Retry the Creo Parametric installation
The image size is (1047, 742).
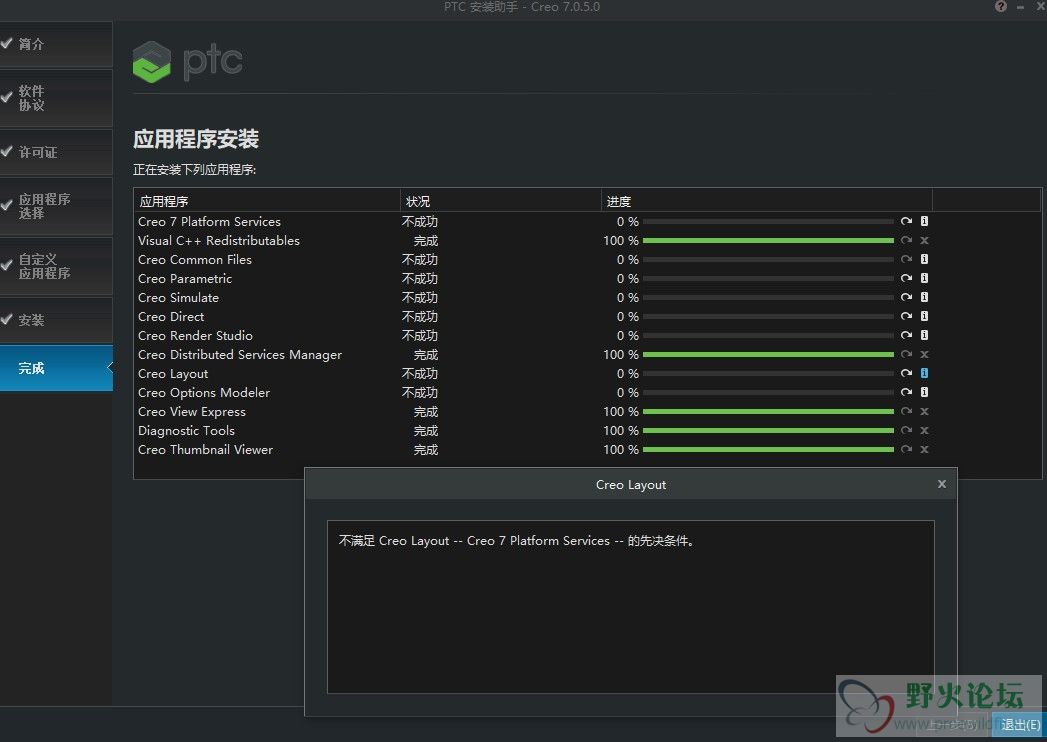point(906,279)
